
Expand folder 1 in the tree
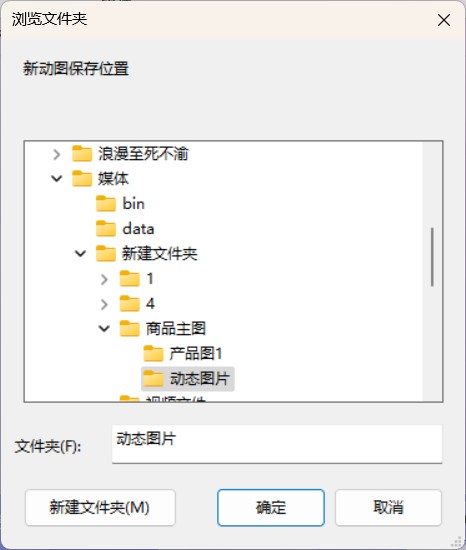tap(104, 279)
